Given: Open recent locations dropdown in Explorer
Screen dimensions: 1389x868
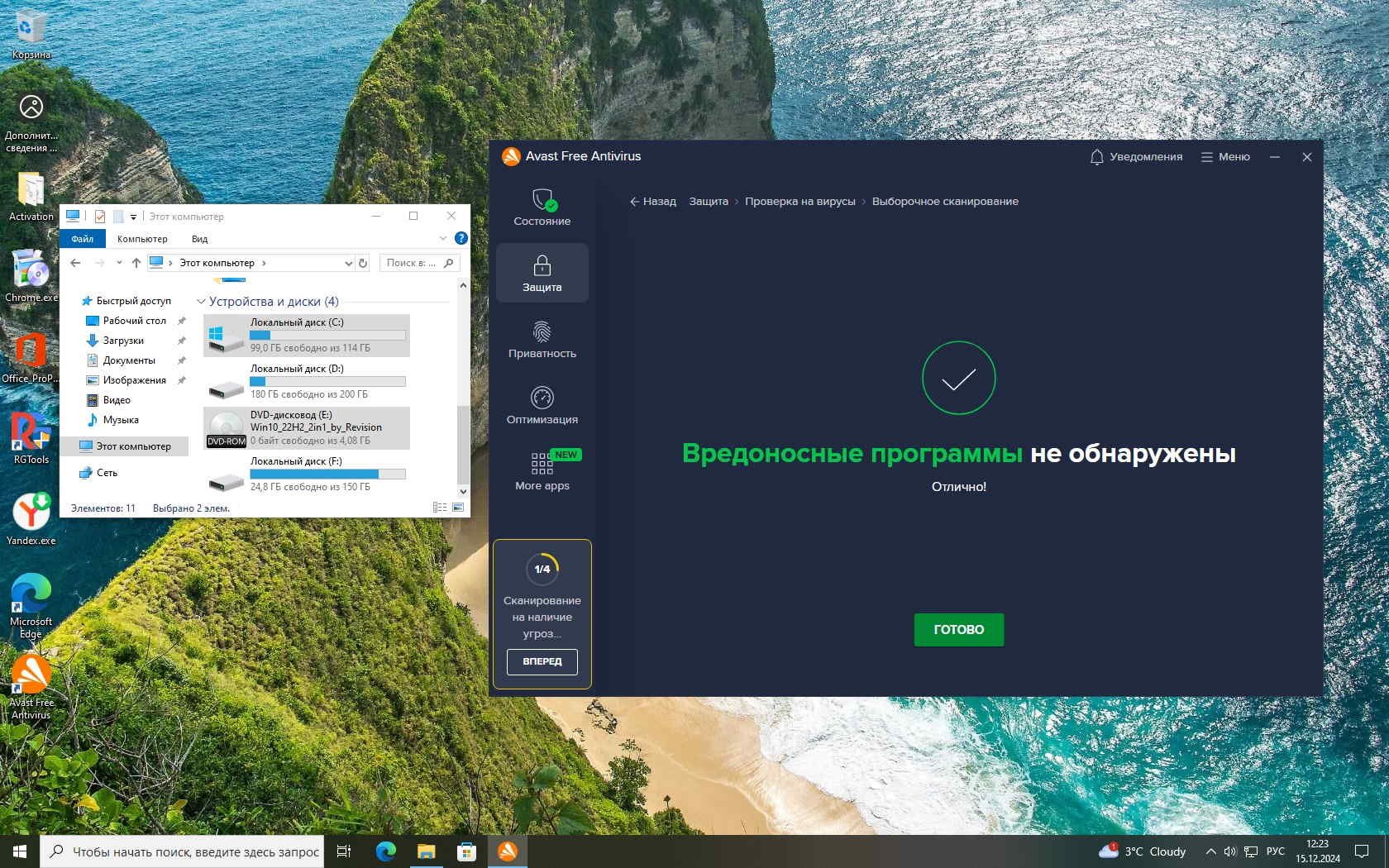Looking at the screenshot, I should pos(119,263).
